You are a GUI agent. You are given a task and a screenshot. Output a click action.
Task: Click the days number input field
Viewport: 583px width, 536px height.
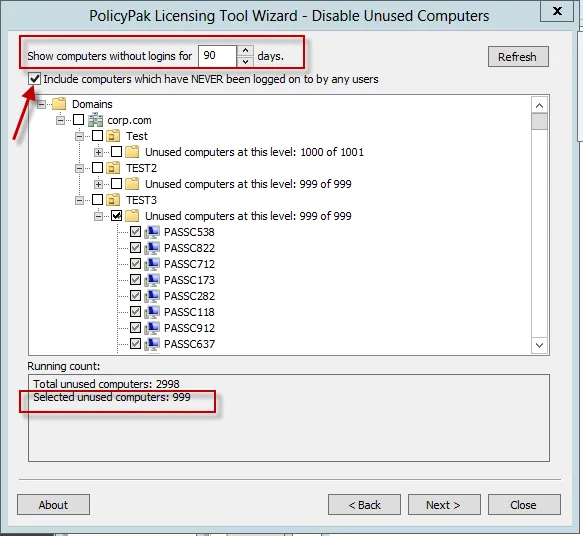click(x=217, y=56)
